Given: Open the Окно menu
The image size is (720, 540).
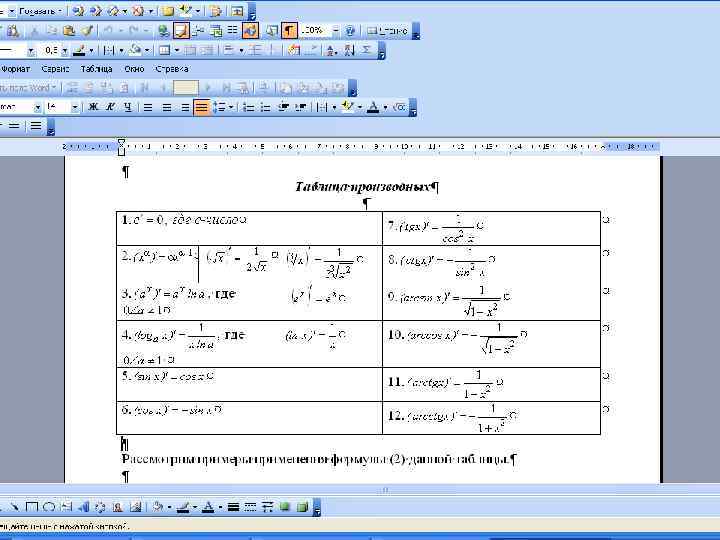Looking at the screenshot, I should [134, 69].
